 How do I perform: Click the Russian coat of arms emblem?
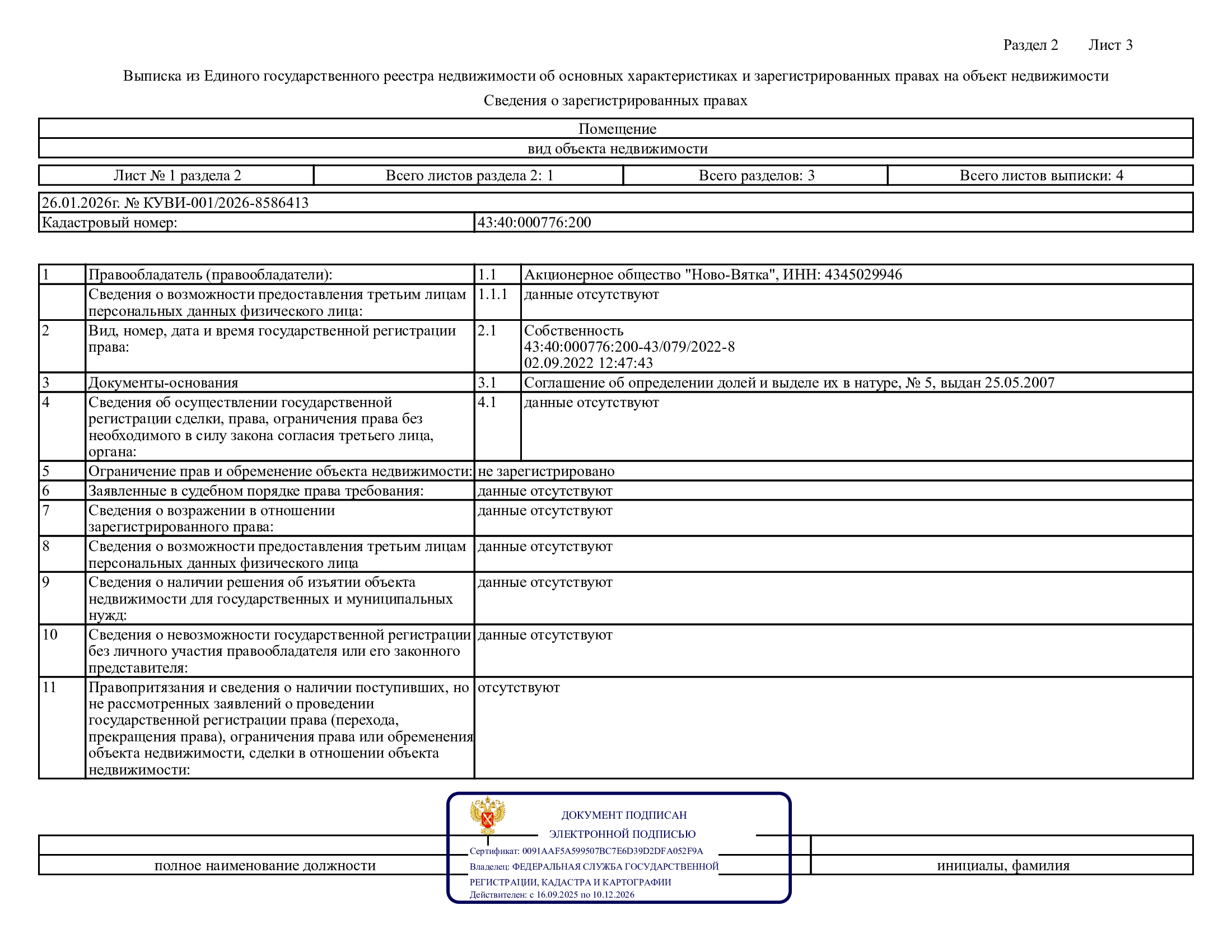tap(487, 815)
